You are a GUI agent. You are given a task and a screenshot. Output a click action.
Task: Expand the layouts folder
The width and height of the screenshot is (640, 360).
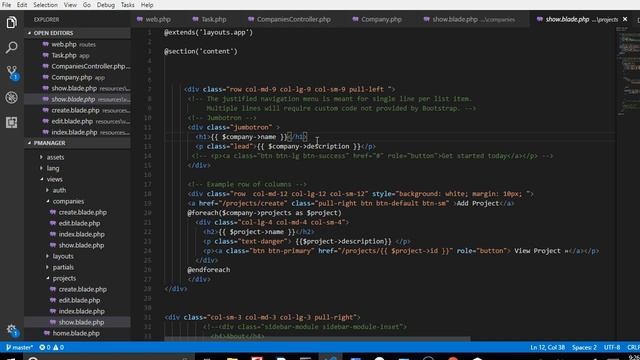(x=63, y=256)
